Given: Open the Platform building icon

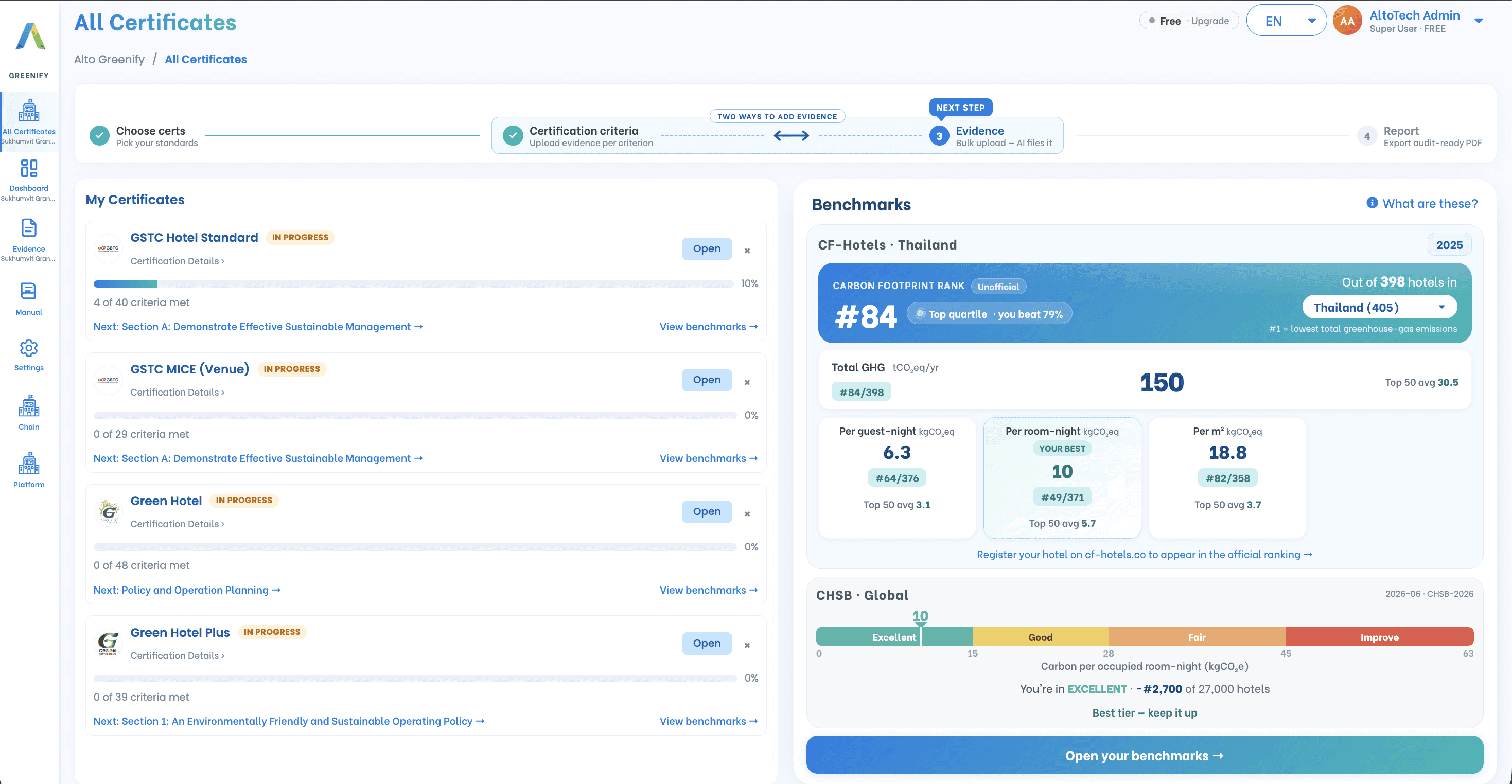Looking at the screenshot, I should [29, 463].
